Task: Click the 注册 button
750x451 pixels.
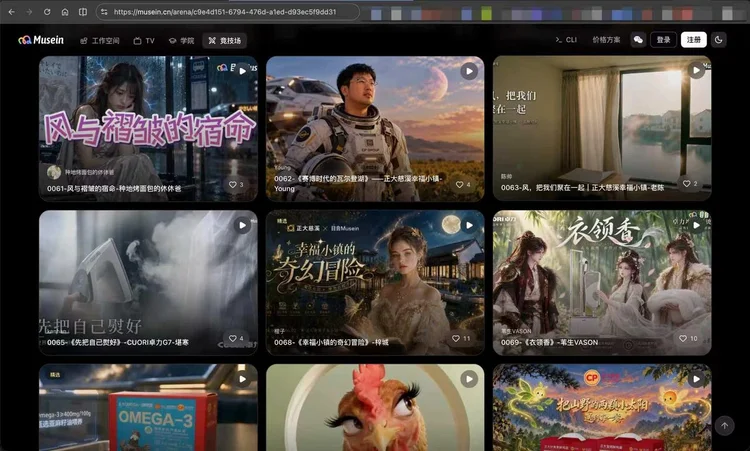Action: 694,40
